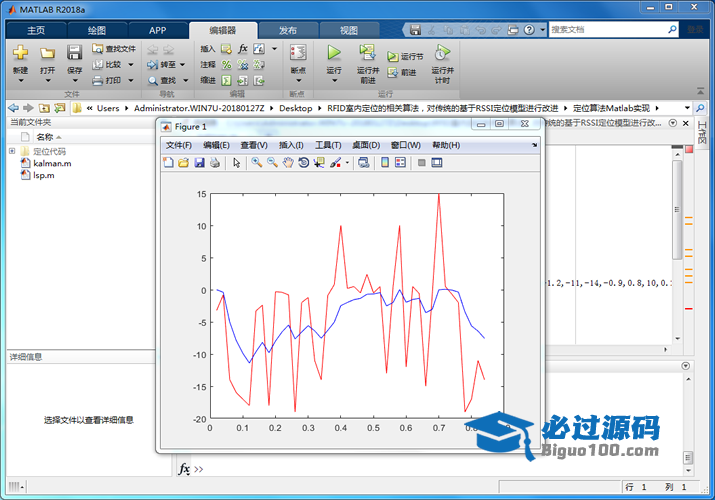Image resolution: width=715 pixels, height=500 pixels.
Task: Open Figure 1 查看(V) menu
Action: [x=254, y=145]
